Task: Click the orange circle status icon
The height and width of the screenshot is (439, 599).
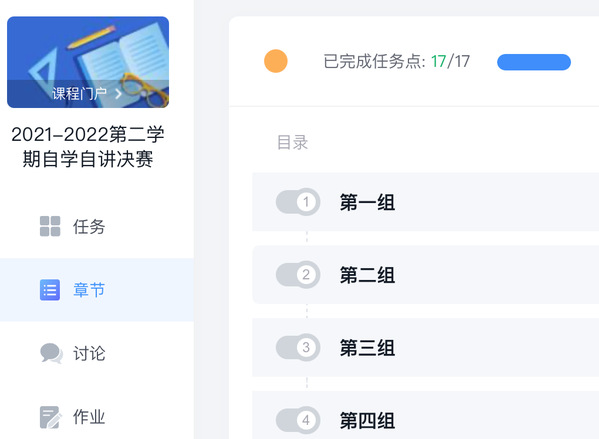Action: [276, 61]
